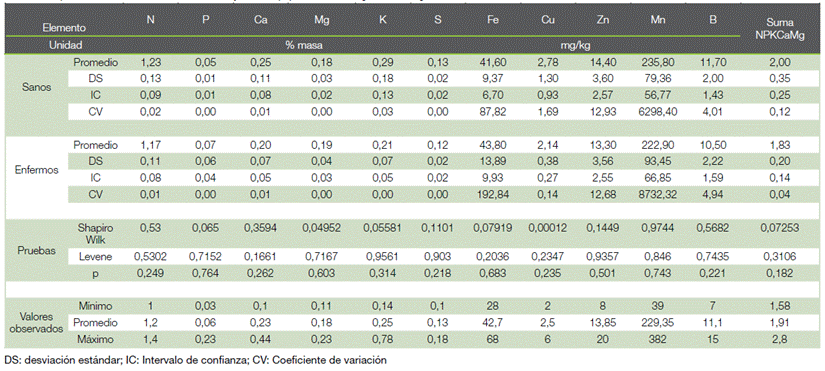Click the Levene row label

(x=96, y=257)
